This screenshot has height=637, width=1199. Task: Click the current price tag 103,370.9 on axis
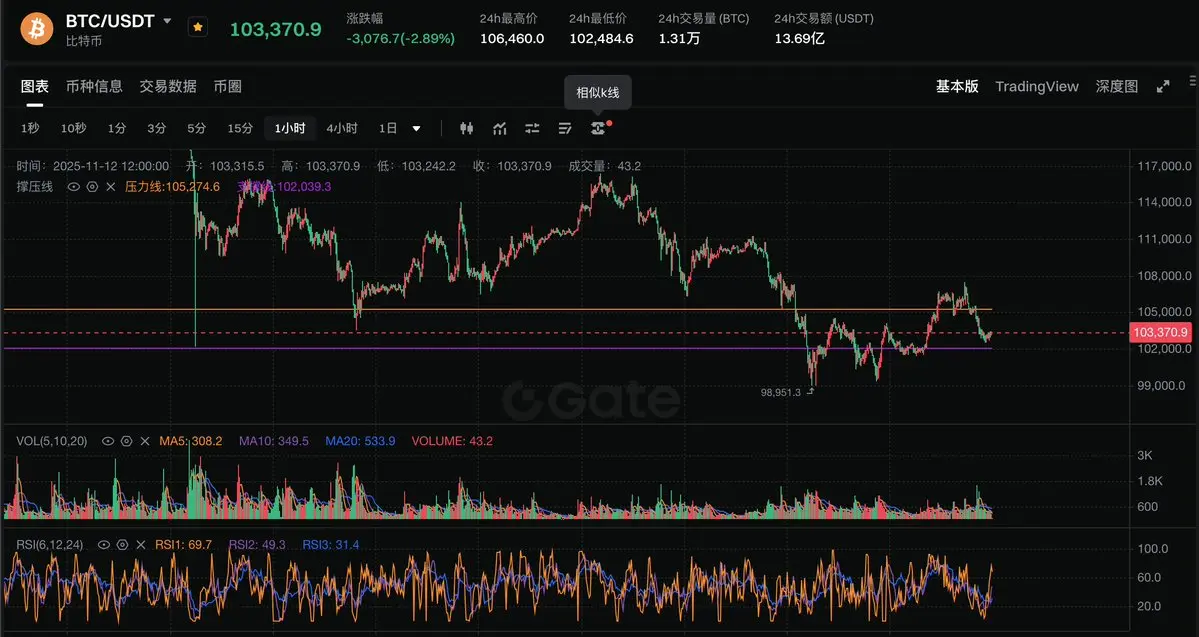(1160, 332)
